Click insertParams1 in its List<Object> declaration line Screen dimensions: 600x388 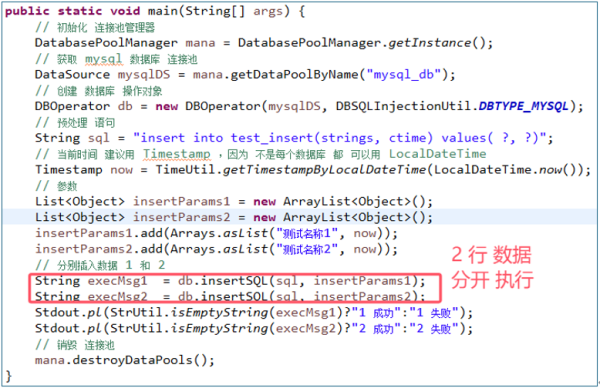[181, 201]
